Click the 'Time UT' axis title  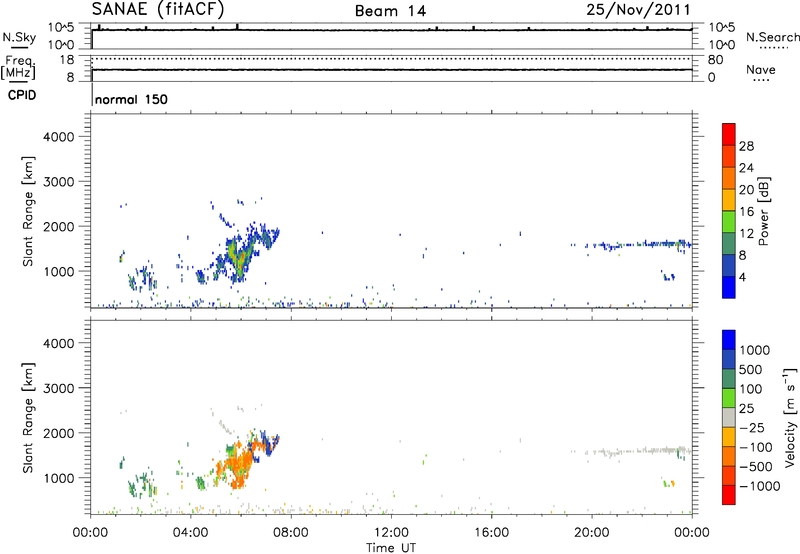click(x=391, y=548)
